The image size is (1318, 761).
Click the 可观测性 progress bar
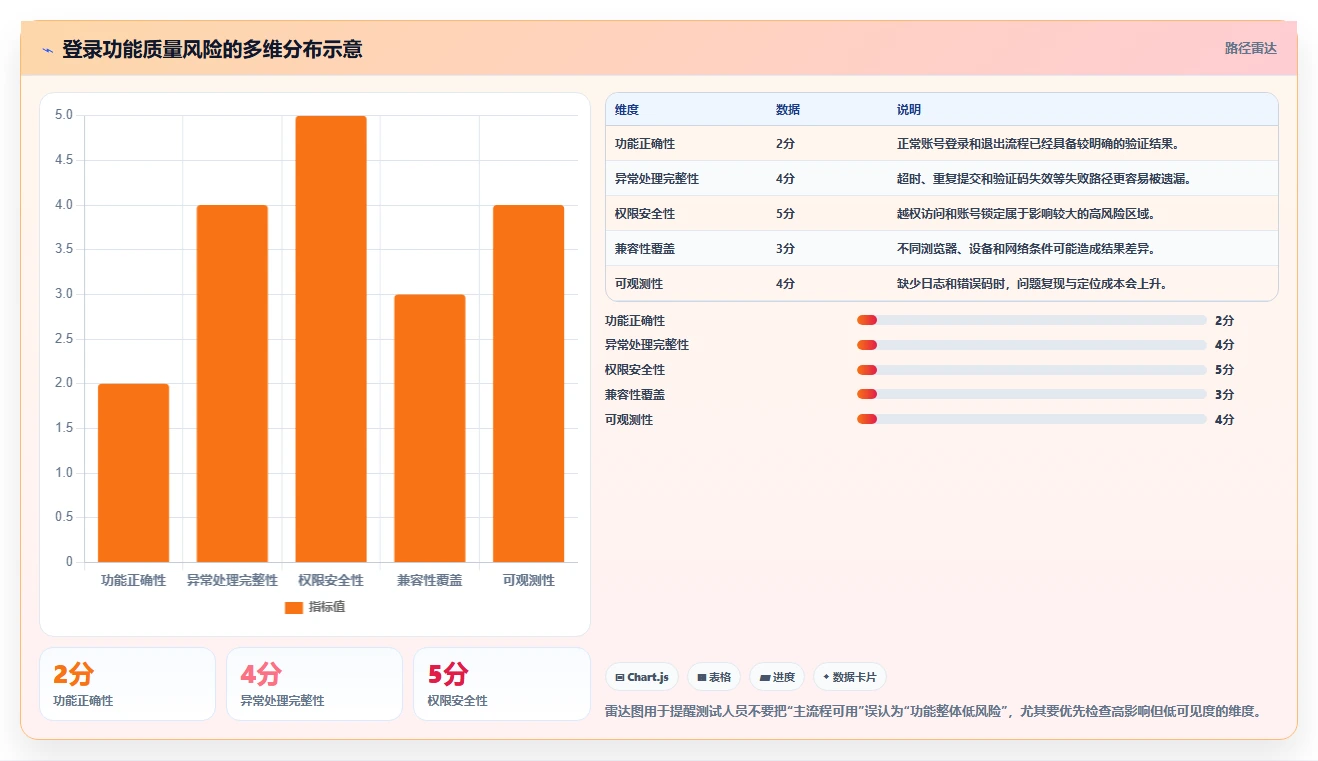pos(1031,419)
